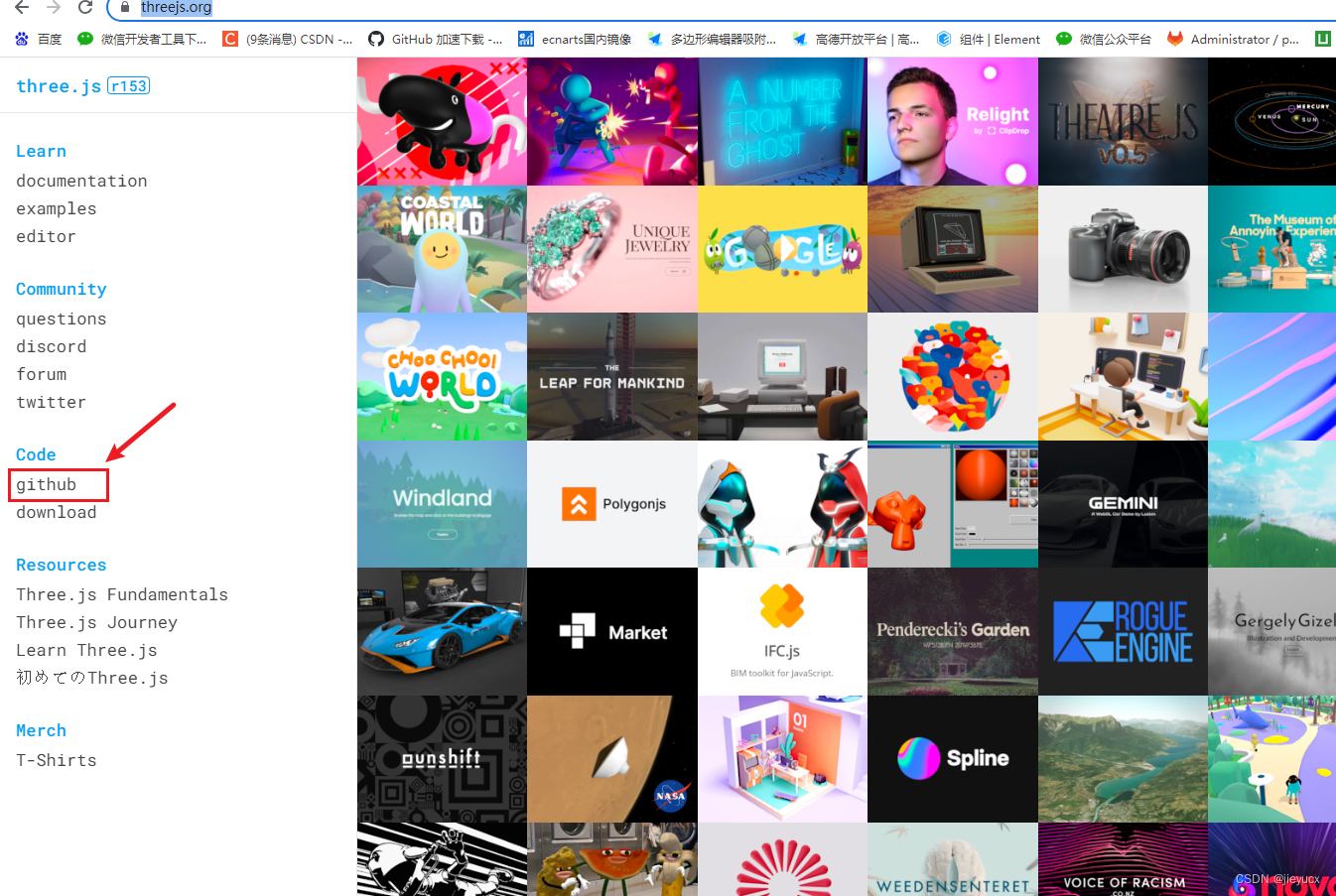
Task: Open the download link
Action: (x=56, y=512)
